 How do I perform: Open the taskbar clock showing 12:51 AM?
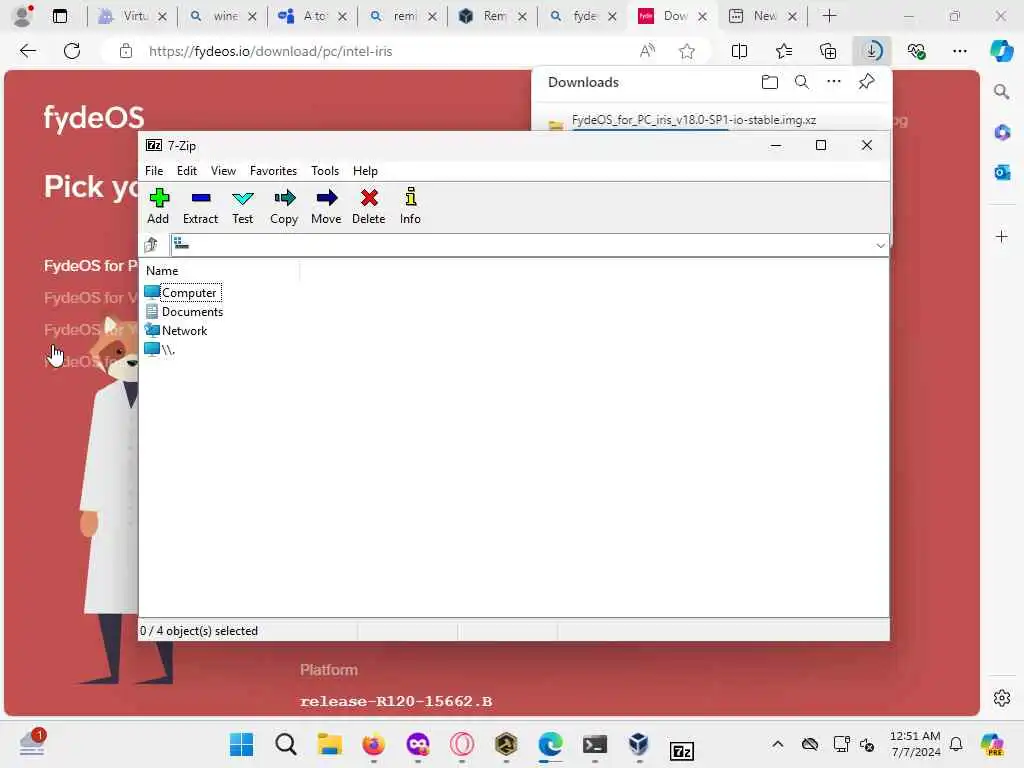click(915, 744)
